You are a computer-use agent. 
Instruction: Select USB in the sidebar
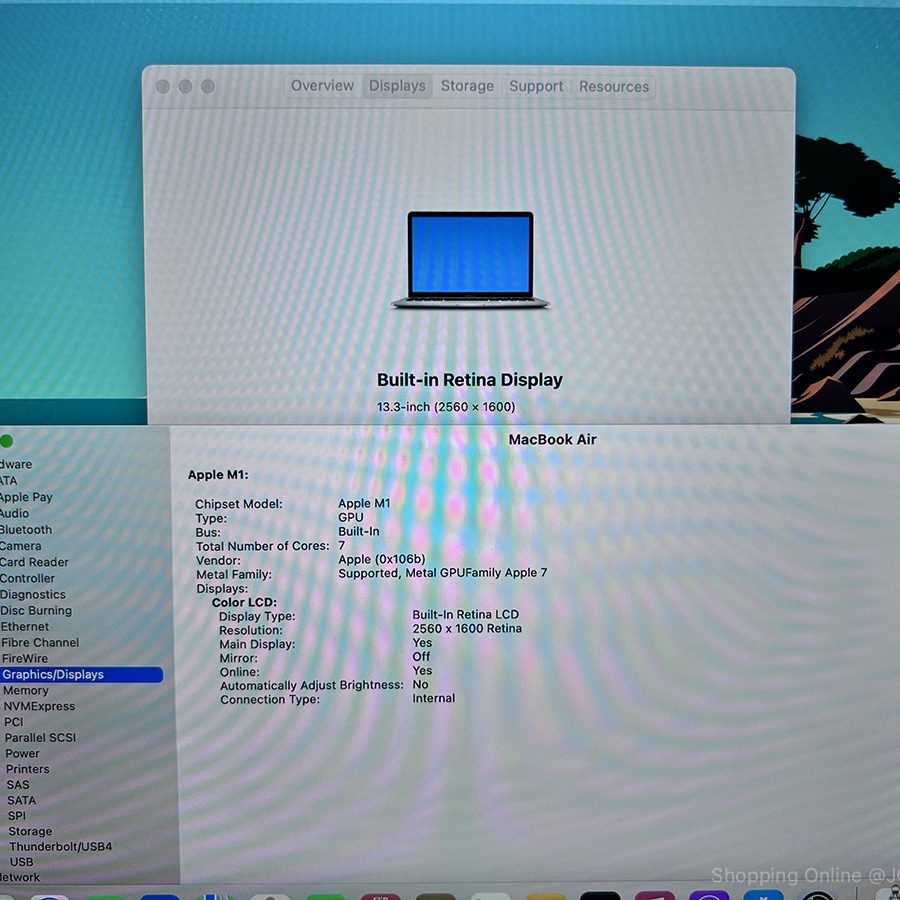pyautogui.click(x=21, y=862)
